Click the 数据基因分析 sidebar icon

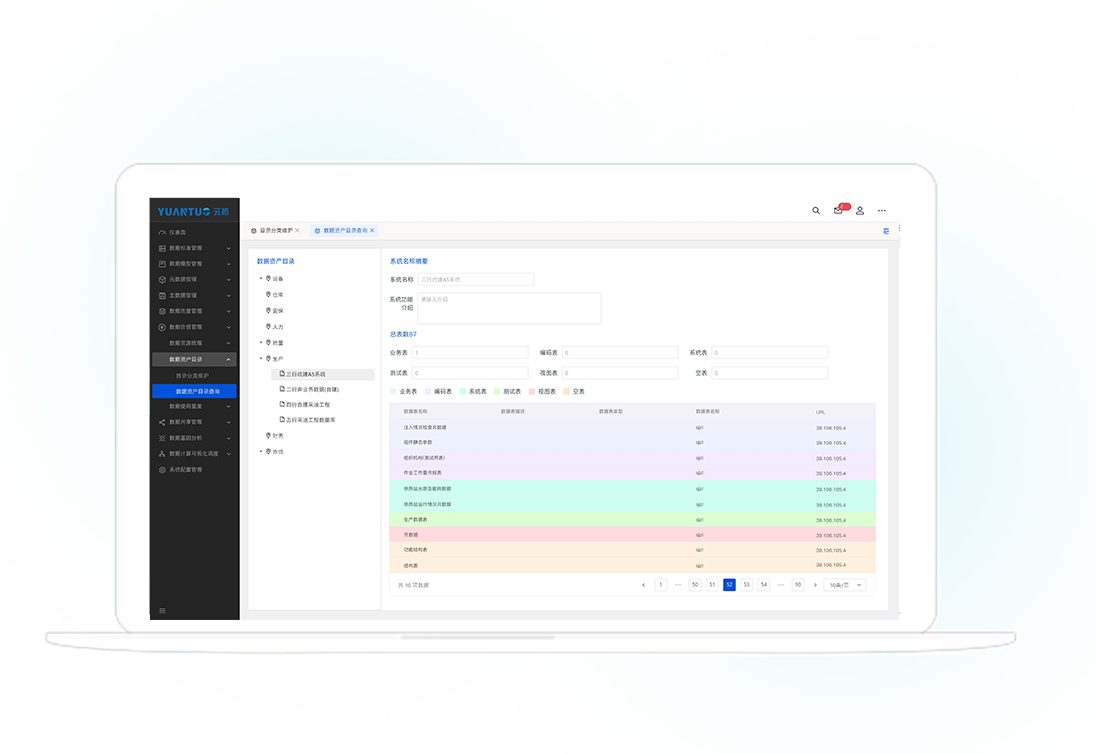point(162,438)
